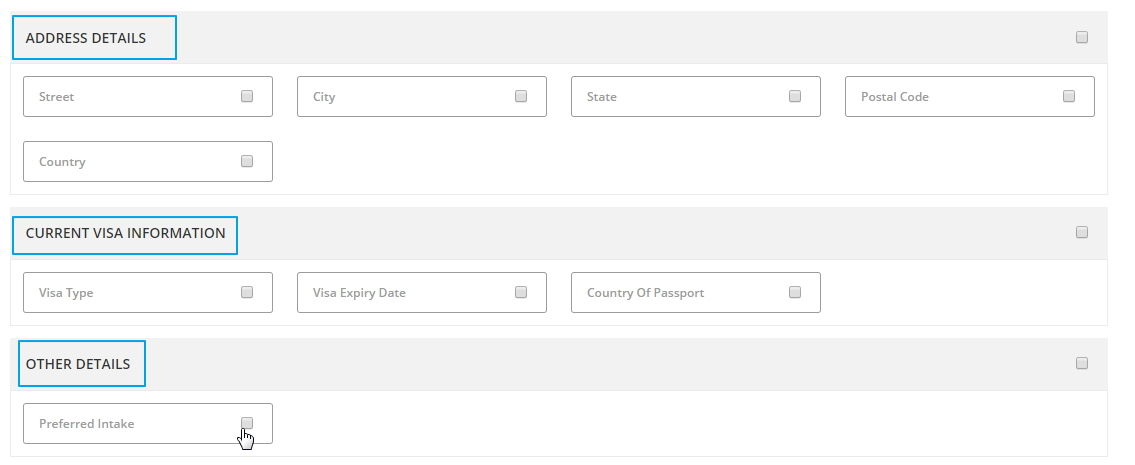Toggle the Country field checkbox
Screen dimensions: 1135x465
coord(247,161)
